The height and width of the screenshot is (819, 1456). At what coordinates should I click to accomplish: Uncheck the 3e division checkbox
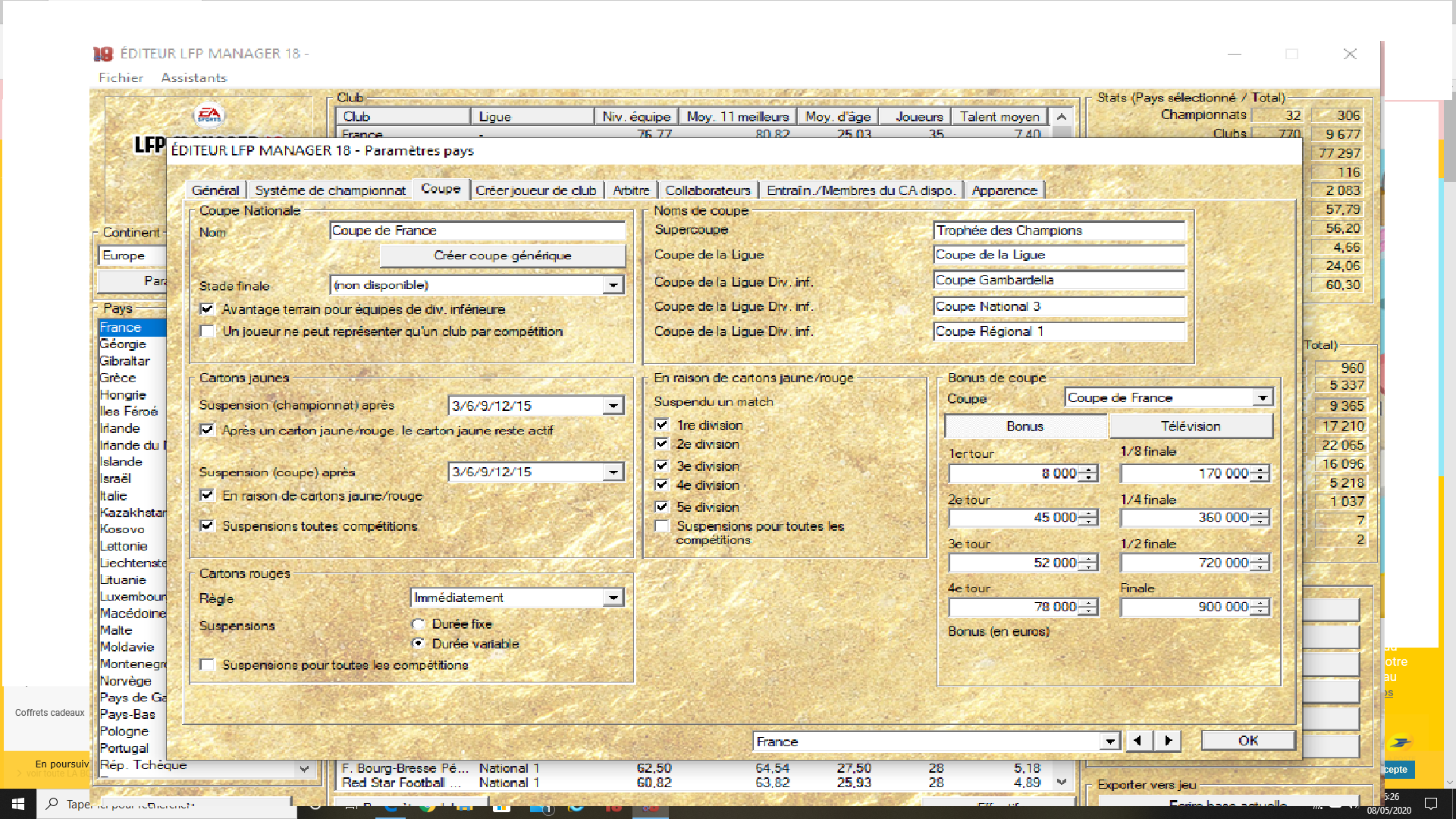tap(662, 466)
